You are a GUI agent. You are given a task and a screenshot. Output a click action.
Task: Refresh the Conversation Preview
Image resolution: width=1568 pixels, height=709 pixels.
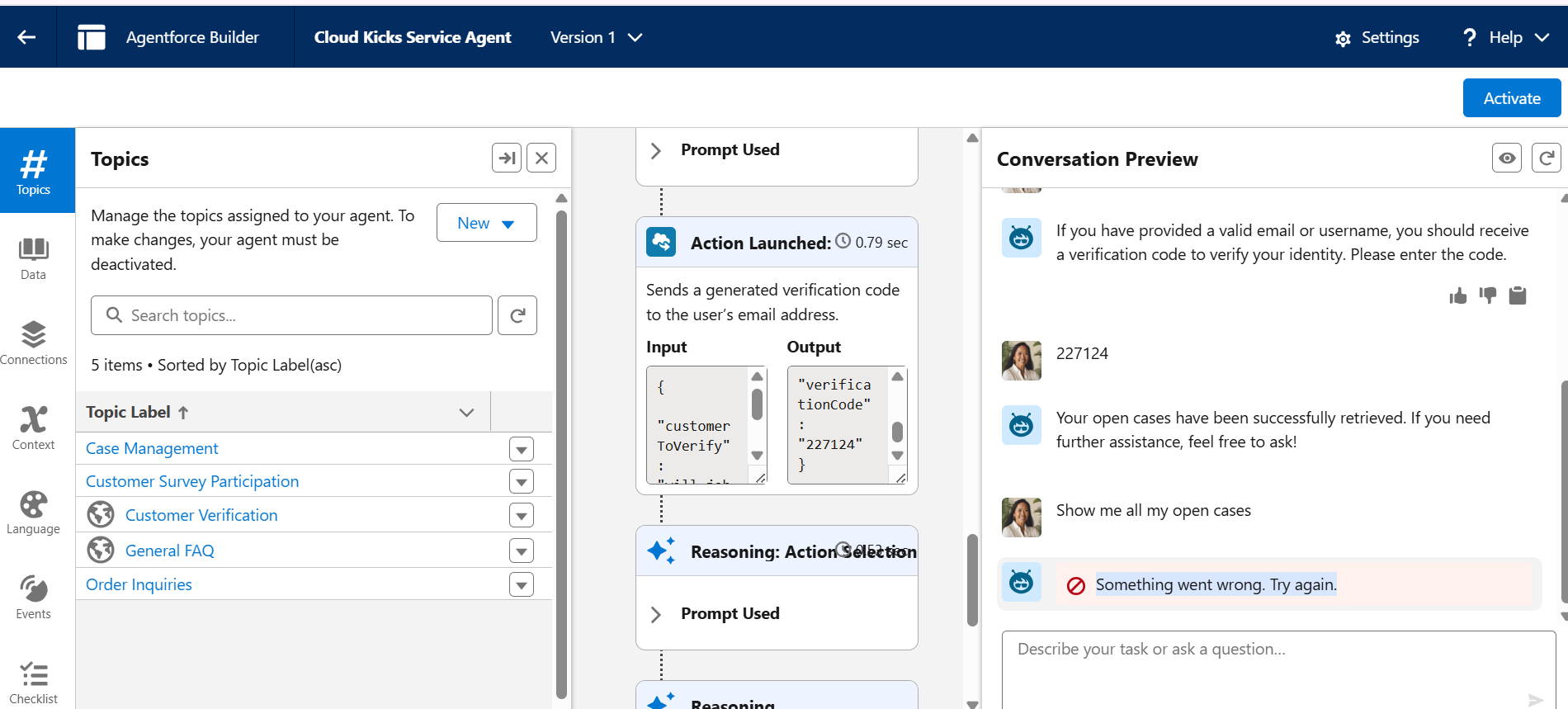1547,158
